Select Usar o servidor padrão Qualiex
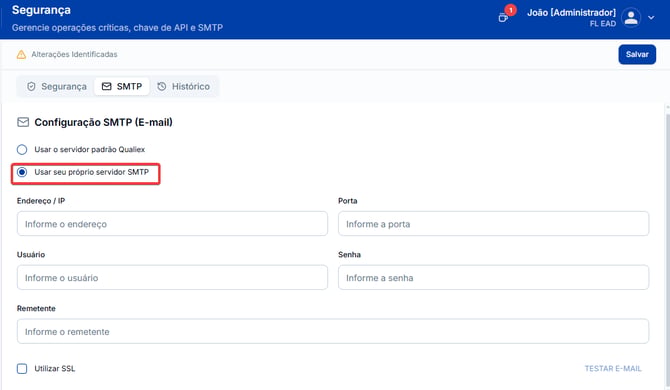 (22, 150)
